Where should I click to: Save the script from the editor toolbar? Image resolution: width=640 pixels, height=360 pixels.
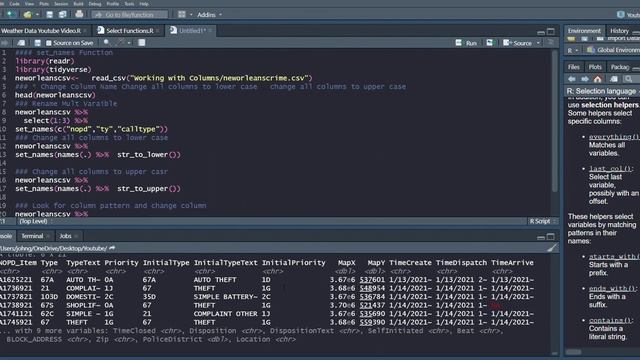38,43
